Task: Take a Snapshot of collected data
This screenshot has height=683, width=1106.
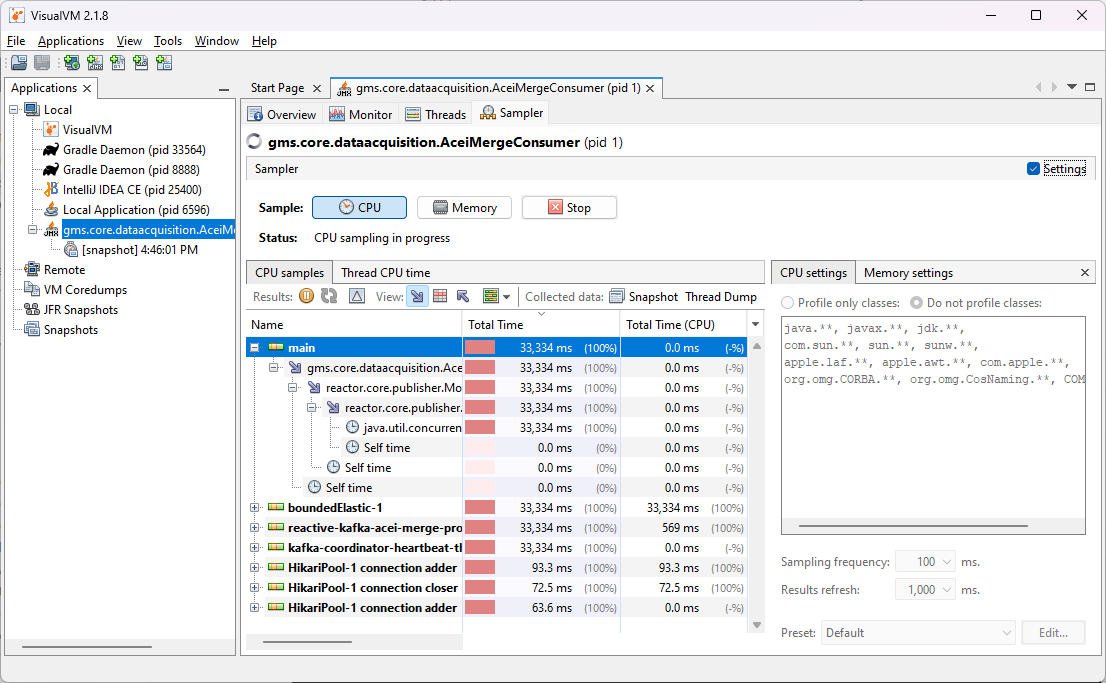Action: pyautogui.click(x=643, y=297)
